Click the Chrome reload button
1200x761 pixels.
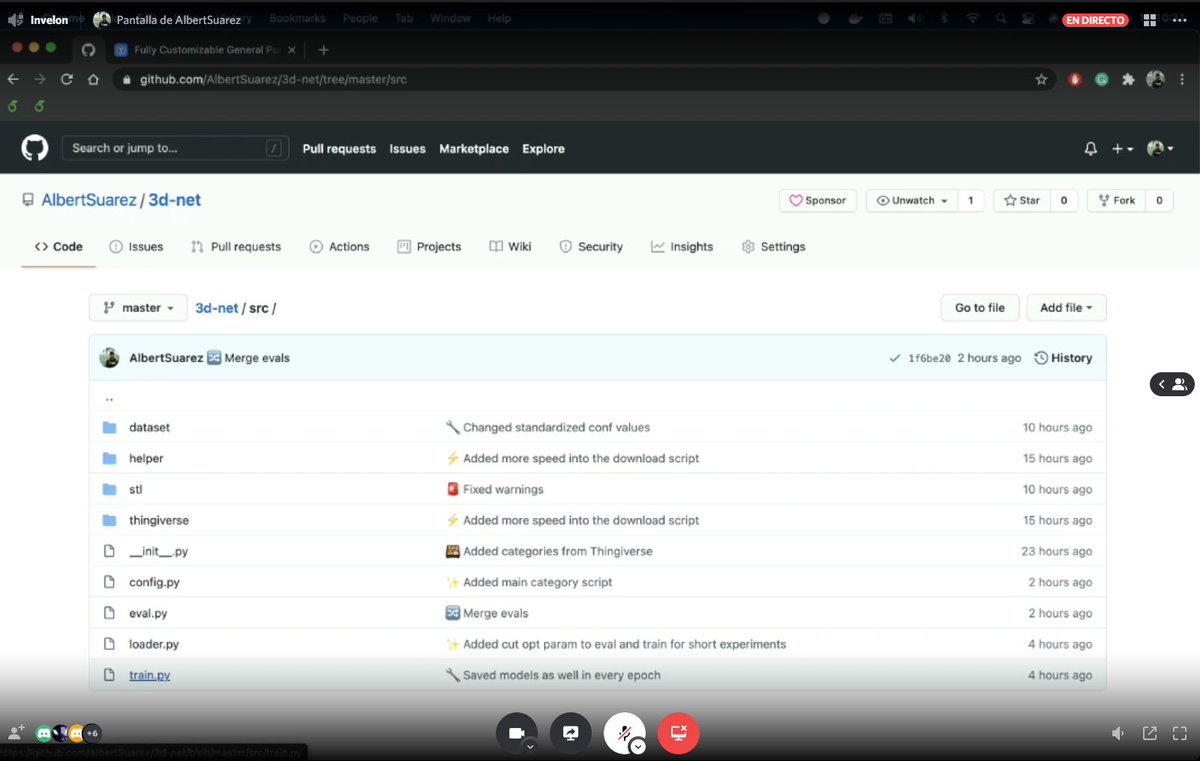coord(67,79)
